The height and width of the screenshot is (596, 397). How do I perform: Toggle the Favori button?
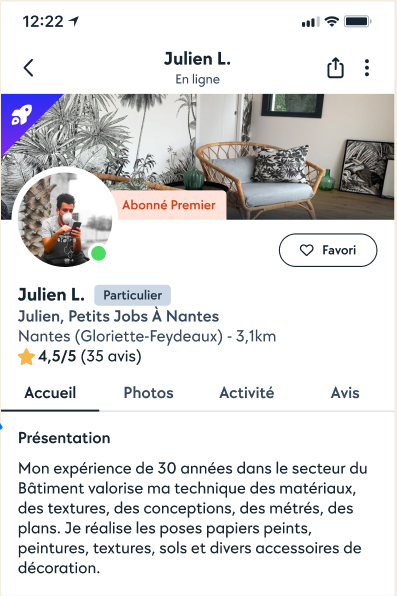coord(328,250)
